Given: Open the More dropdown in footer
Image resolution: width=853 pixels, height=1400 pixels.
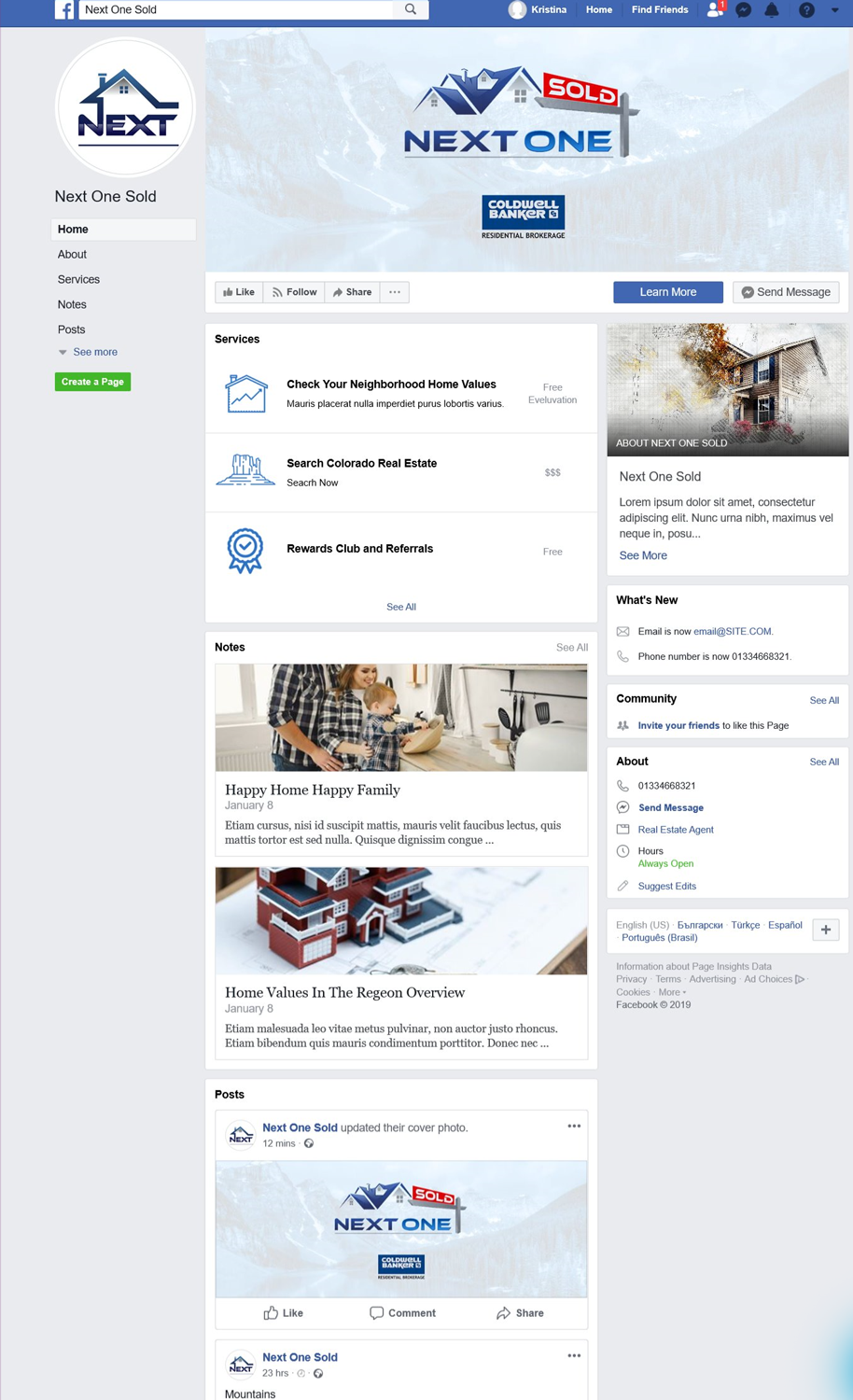Looking at the screenshot, I should pos(672,993).
